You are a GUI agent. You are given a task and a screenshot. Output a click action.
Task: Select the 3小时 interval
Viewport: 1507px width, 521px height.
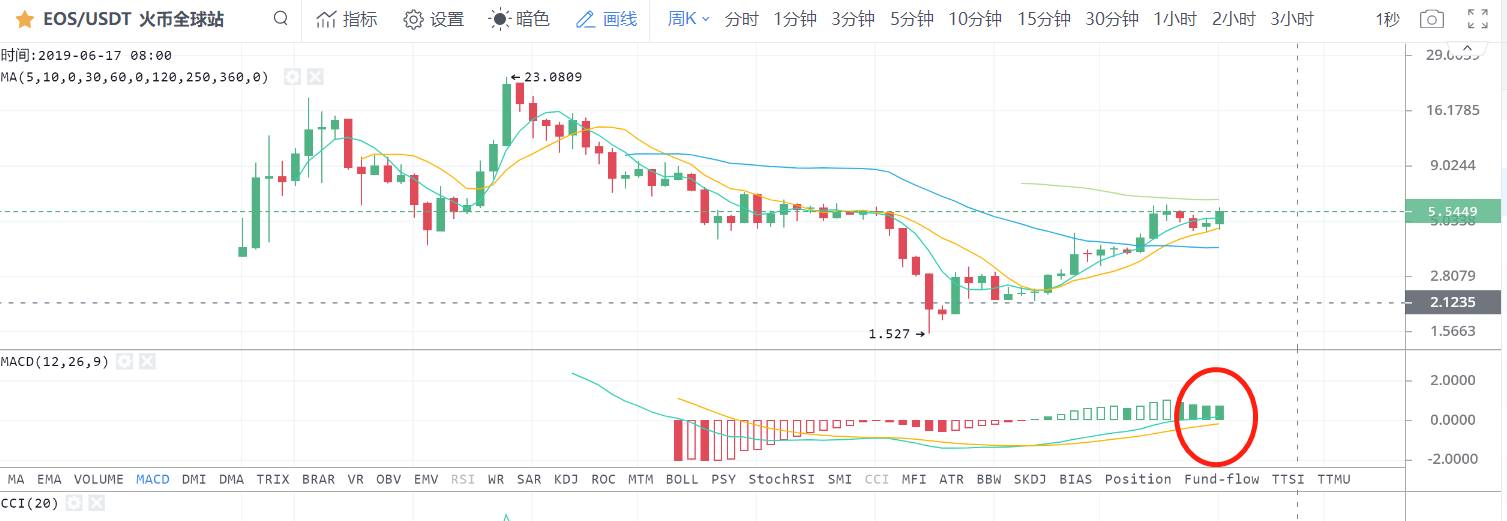[1292, 19]
